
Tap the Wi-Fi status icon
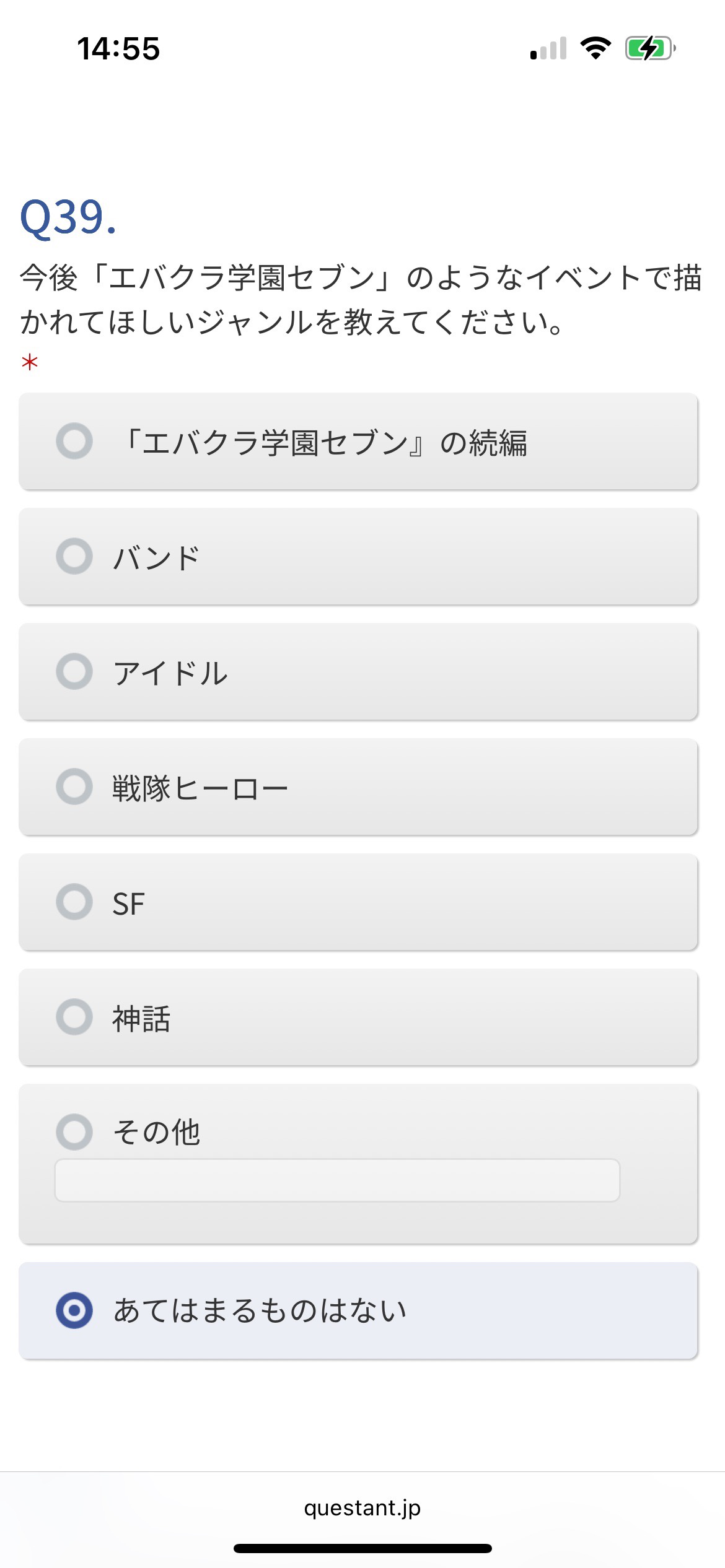pos(595,48)
